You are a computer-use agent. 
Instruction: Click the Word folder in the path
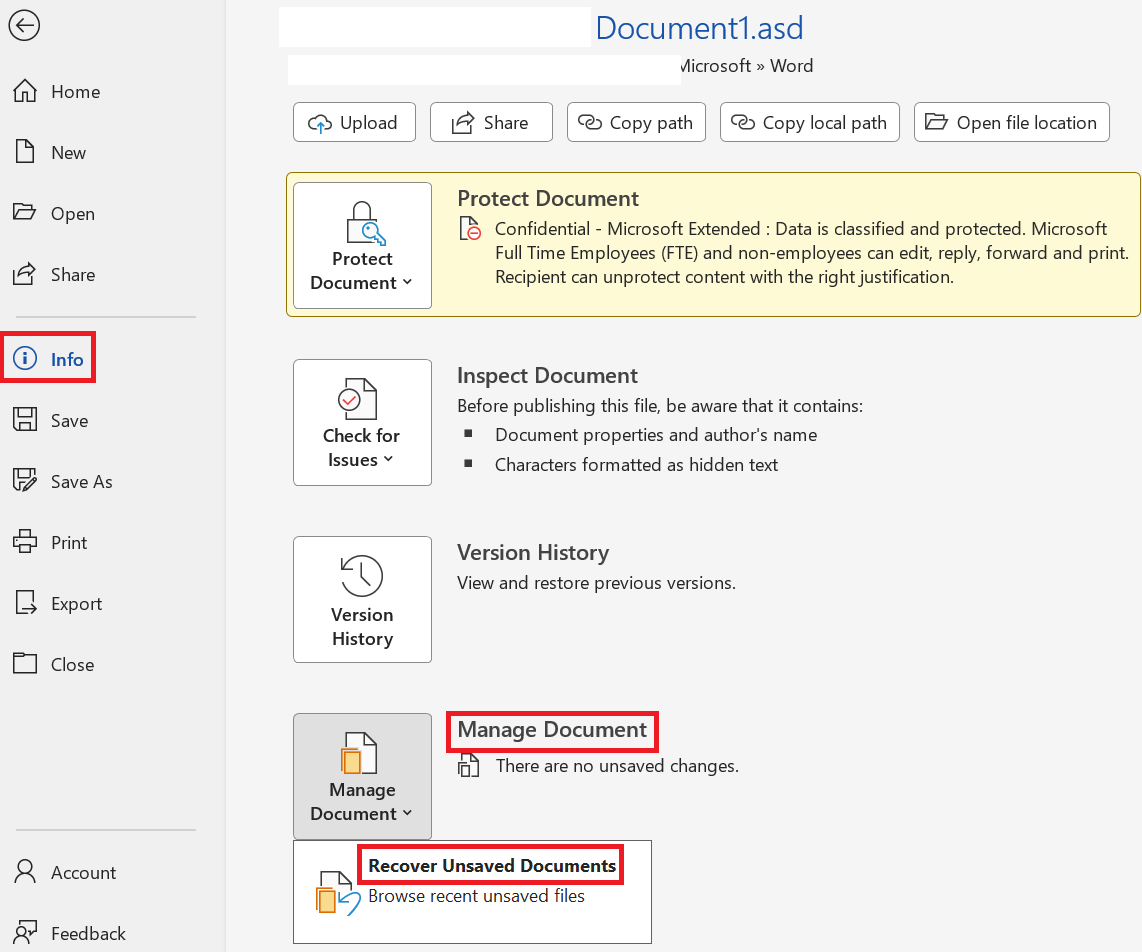tap(791, 66)
